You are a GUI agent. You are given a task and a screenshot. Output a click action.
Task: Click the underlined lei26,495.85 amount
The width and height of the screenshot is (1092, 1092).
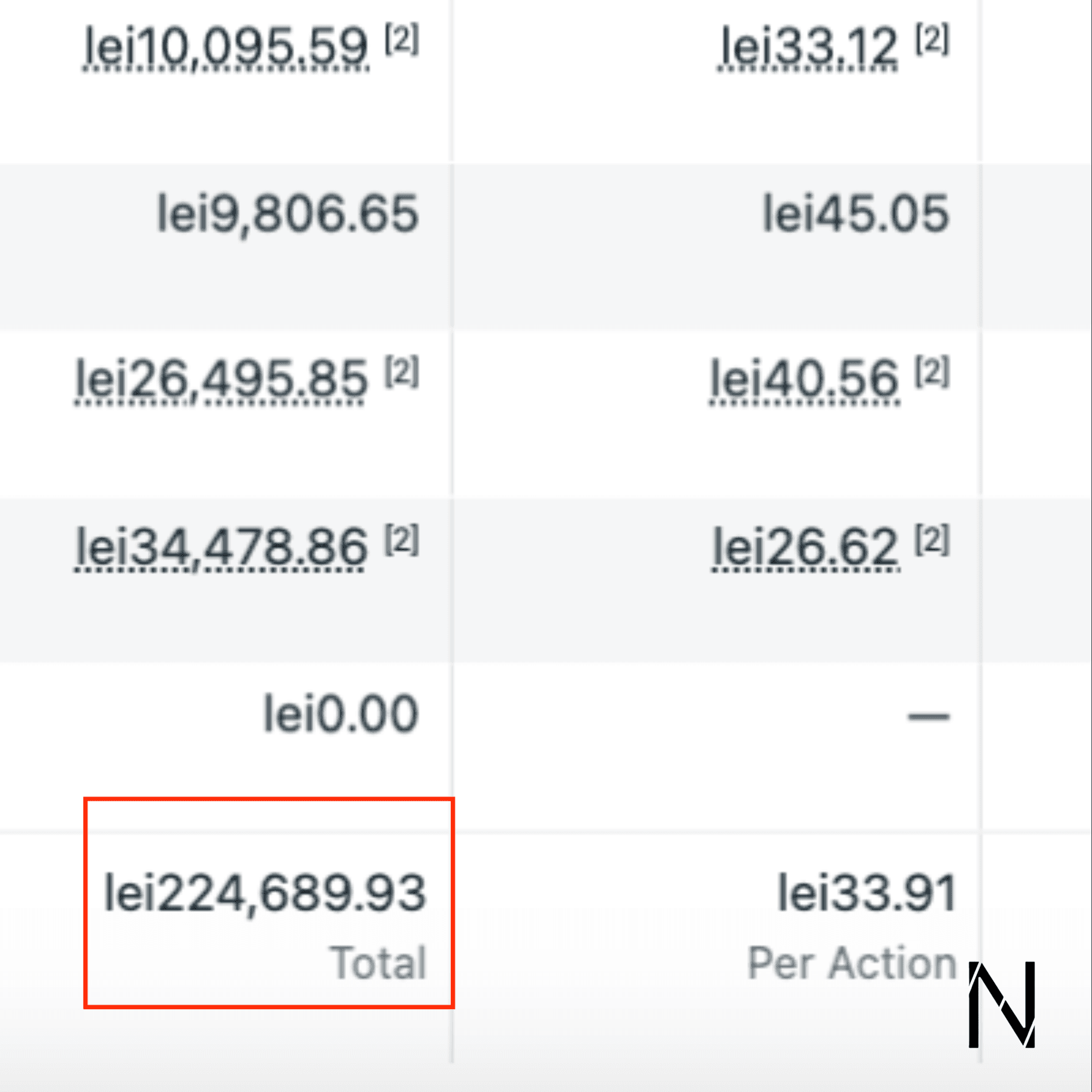click(221, 380)
